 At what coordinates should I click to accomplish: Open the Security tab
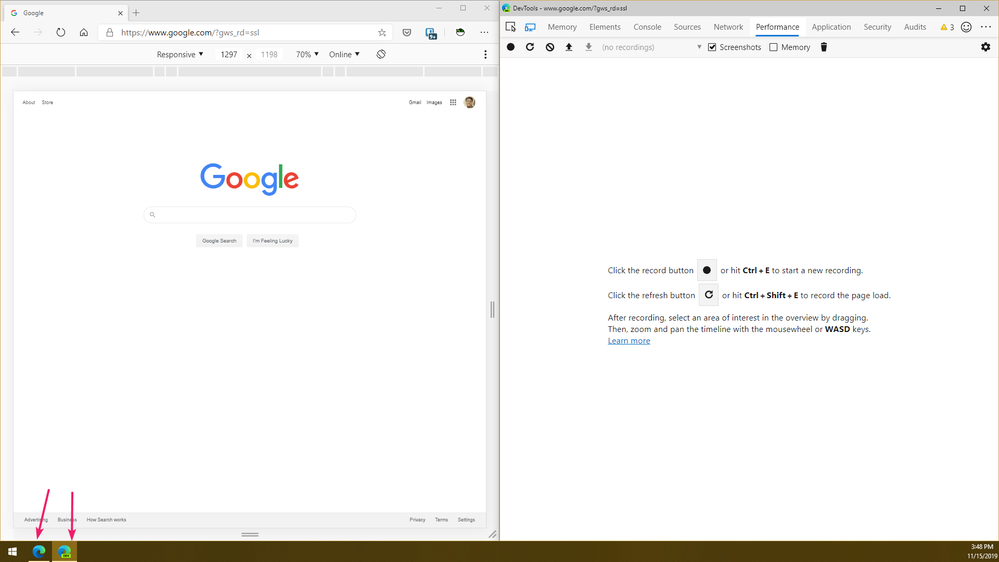coord(877,27)
